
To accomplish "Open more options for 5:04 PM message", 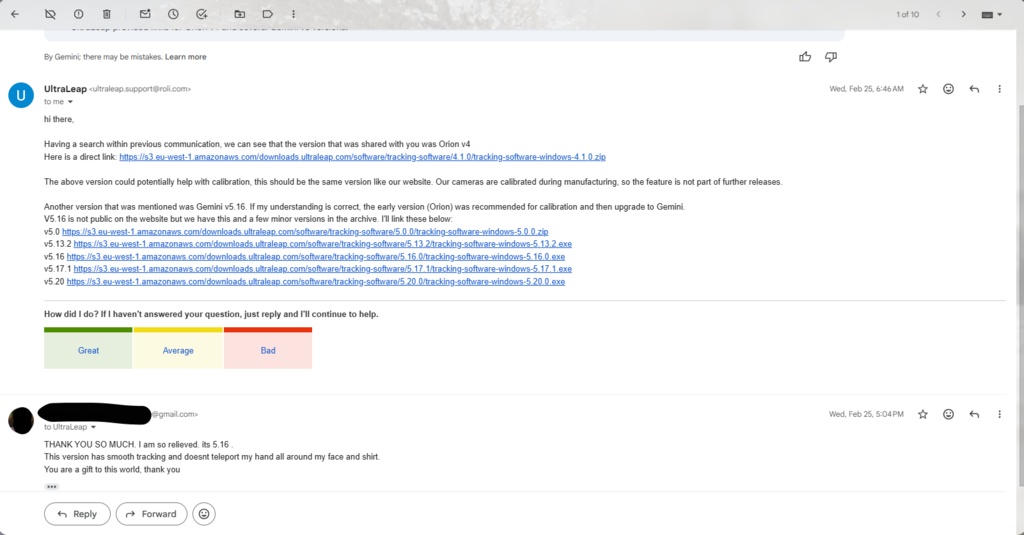I will pos(999,414).
